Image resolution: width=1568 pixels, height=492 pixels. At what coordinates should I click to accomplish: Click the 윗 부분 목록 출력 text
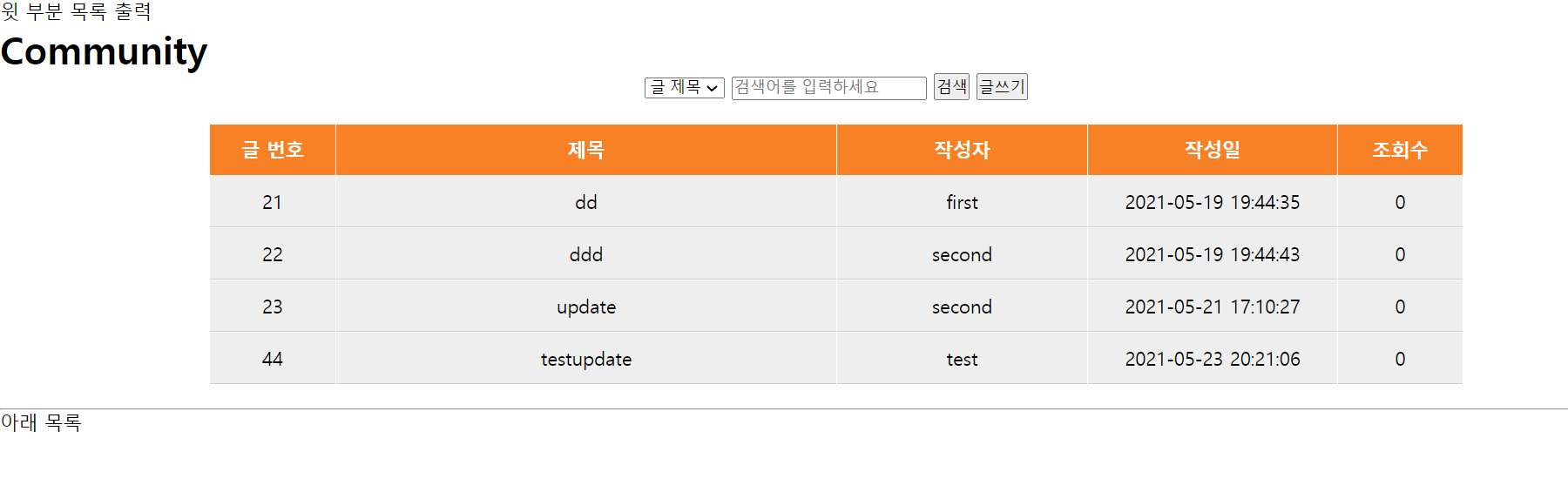[76, 11]
